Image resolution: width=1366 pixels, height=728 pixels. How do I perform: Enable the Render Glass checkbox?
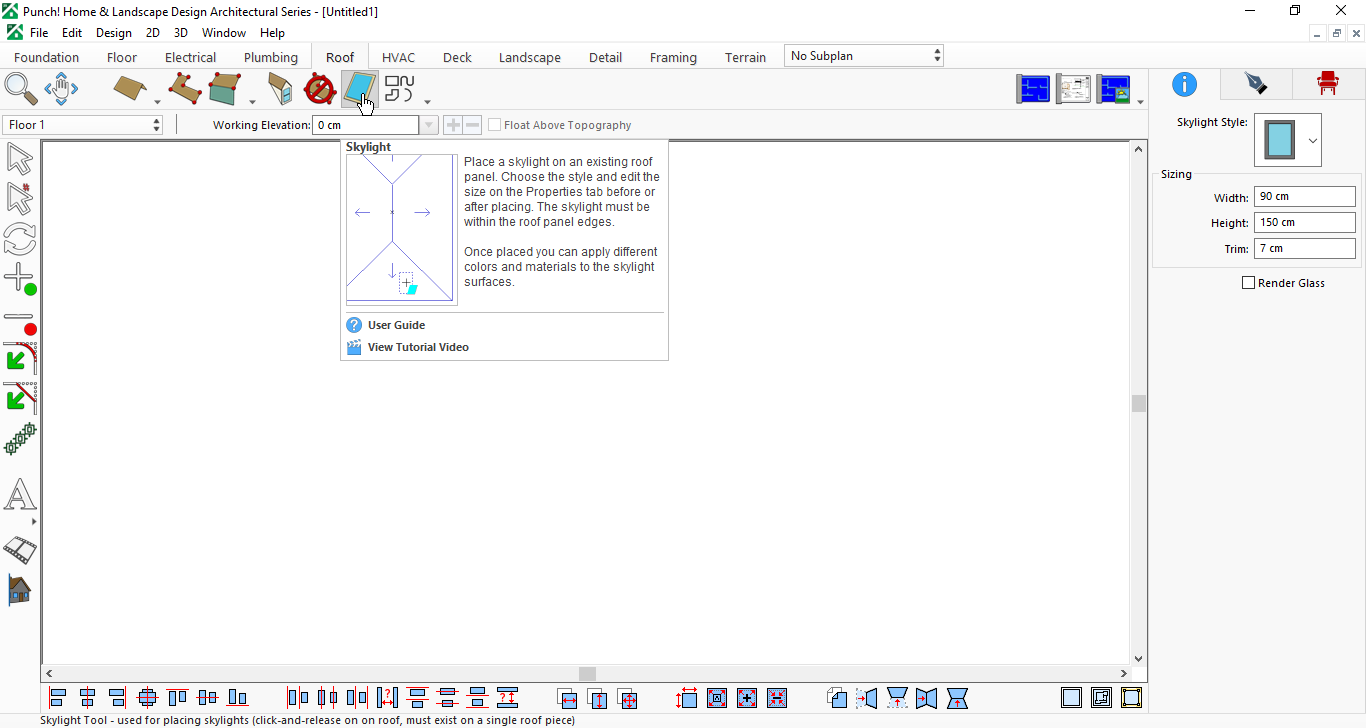coord(1248,283)
